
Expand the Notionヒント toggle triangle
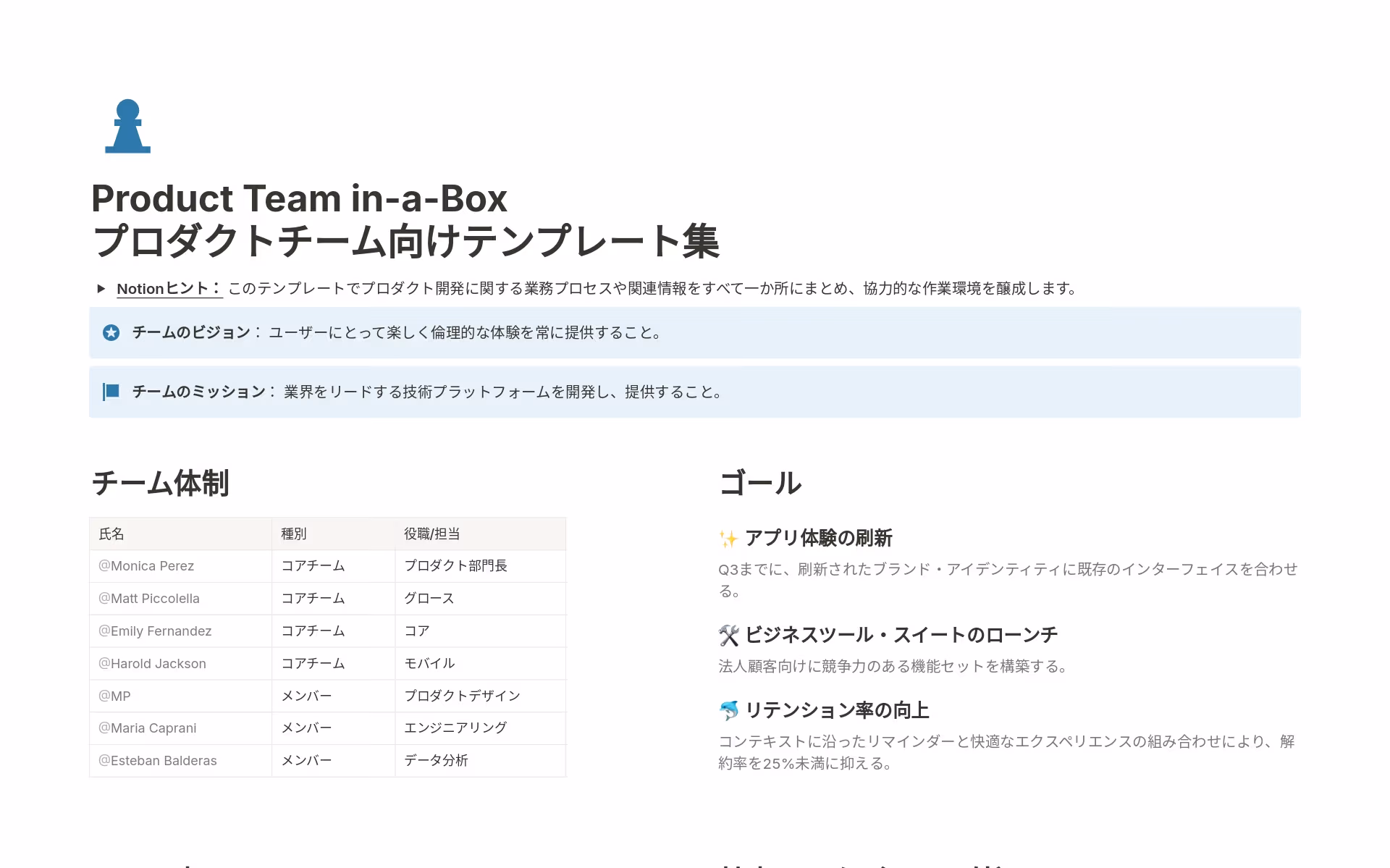(x=101, y=288)
